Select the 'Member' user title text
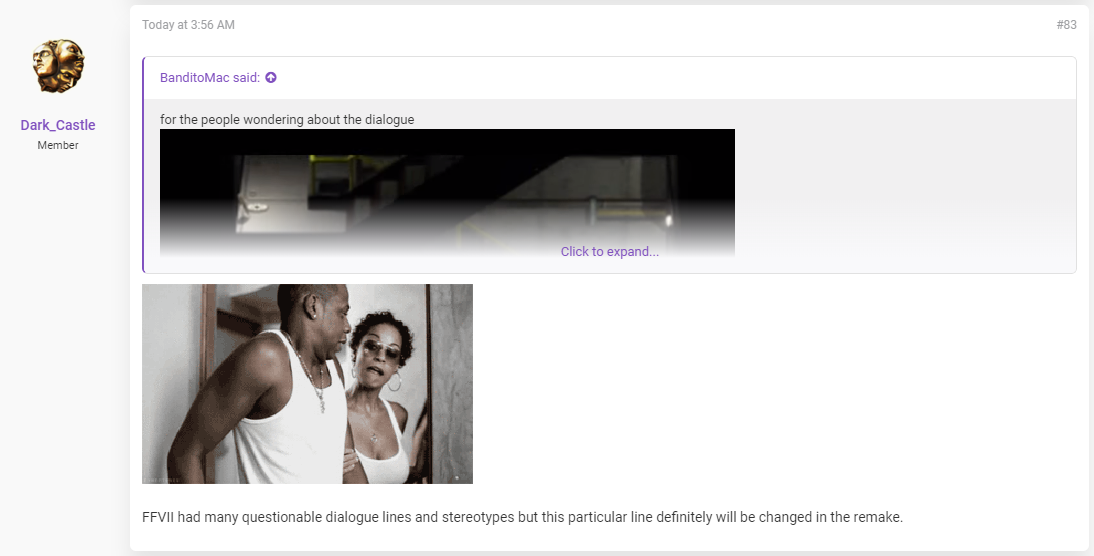The width and height of the screenshot is (1094, 556). point(58,145)
